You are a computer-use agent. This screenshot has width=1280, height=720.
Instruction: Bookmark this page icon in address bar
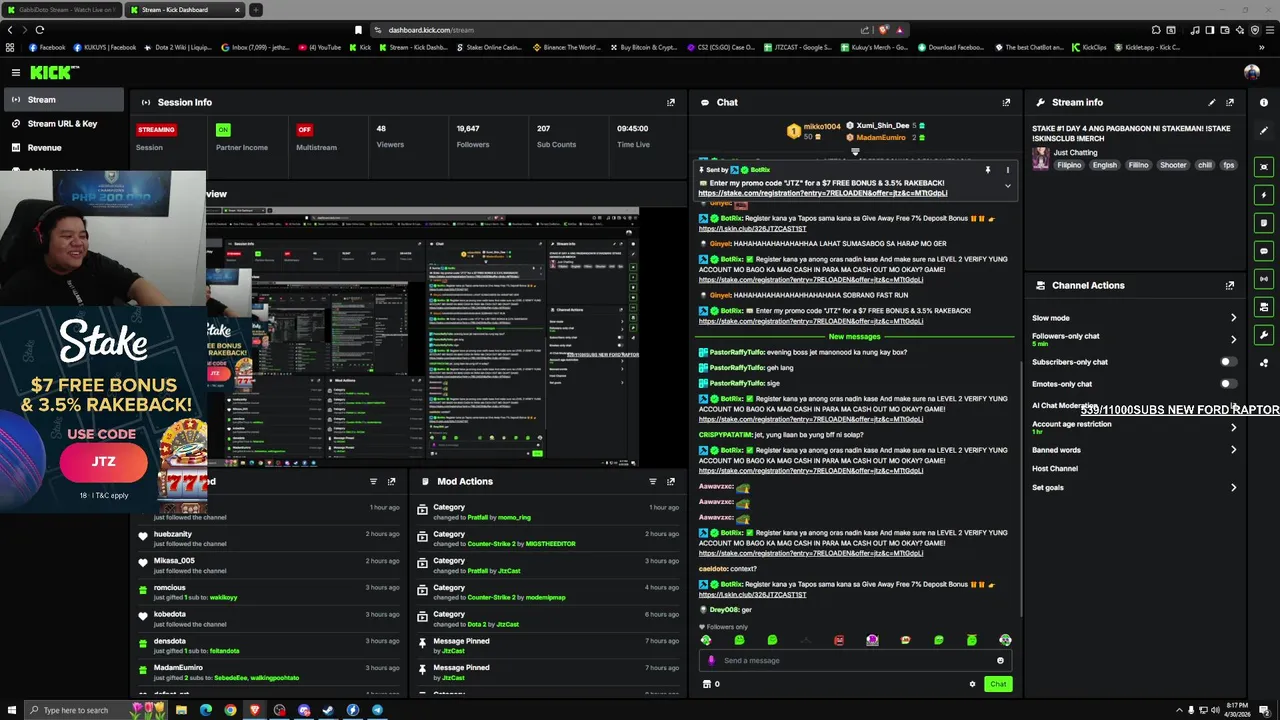point(358,30)
